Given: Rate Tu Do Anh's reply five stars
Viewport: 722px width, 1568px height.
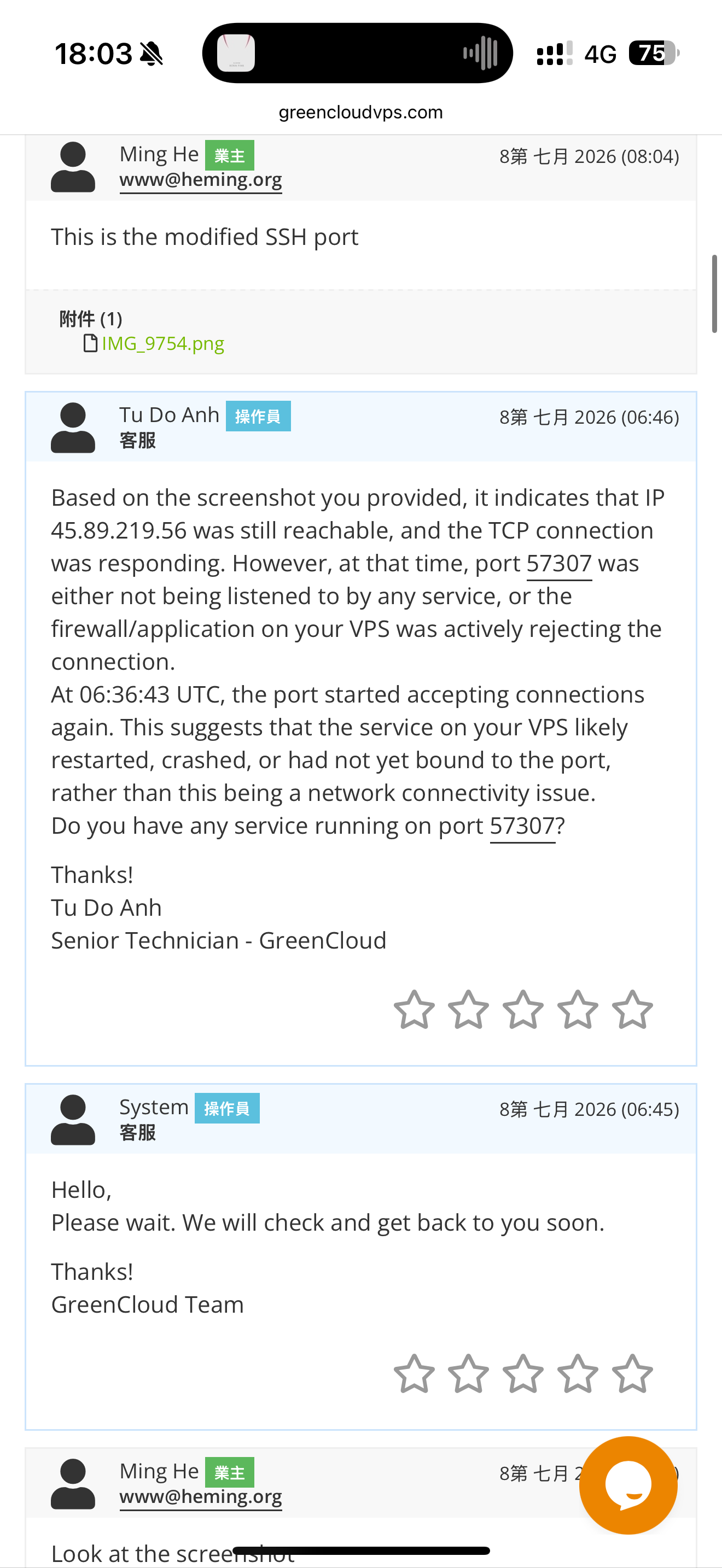Looking at the screenshot, I should click(x=632, y=1009).
